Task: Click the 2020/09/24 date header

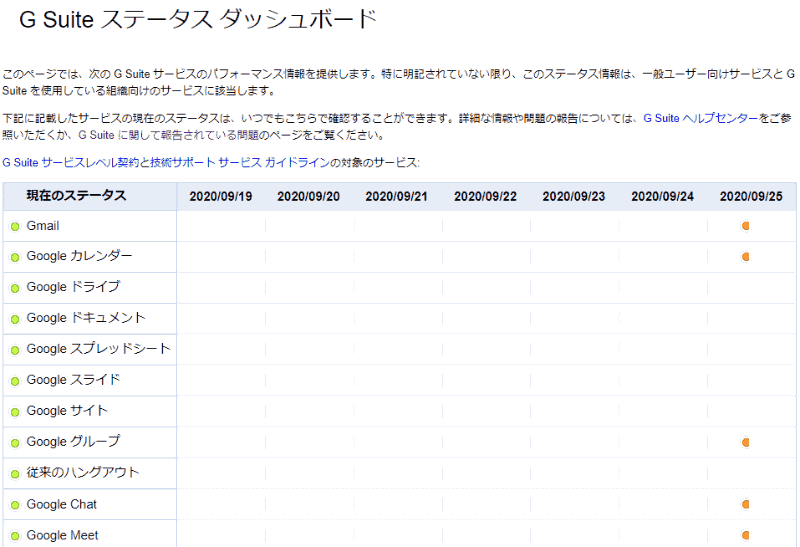Action: [x=662, y=196]
